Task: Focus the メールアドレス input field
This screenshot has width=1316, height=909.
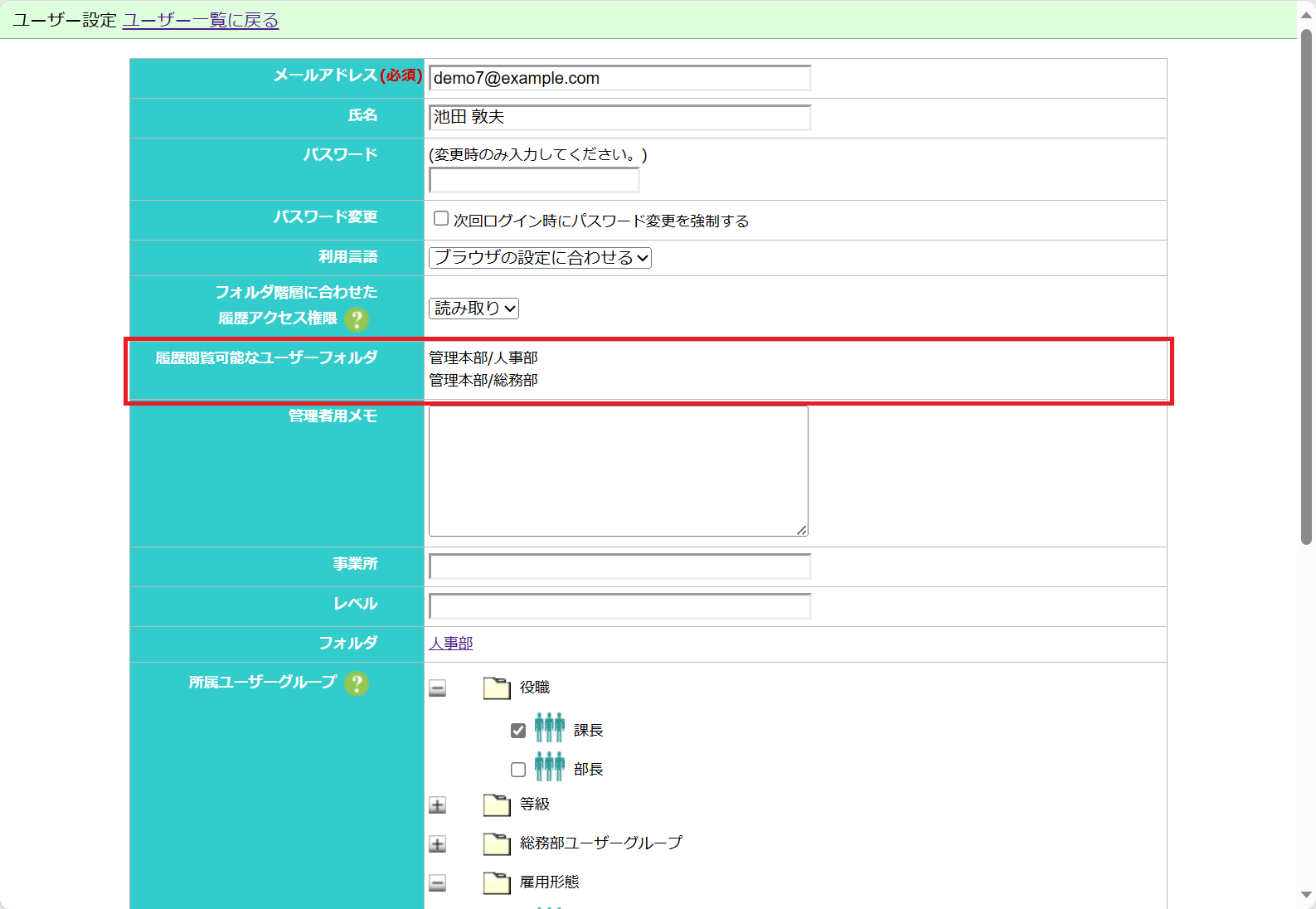Action: 619,78
